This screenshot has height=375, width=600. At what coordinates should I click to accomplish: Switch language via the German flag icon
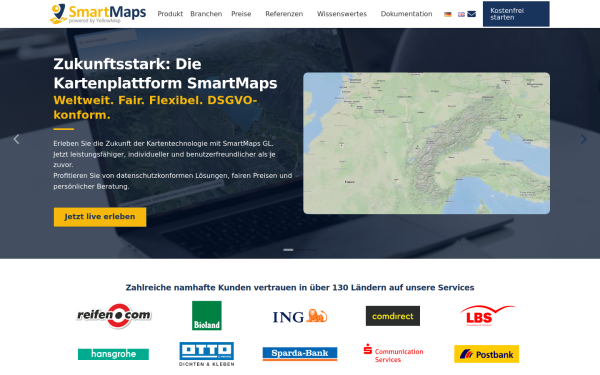click(447, 14)
